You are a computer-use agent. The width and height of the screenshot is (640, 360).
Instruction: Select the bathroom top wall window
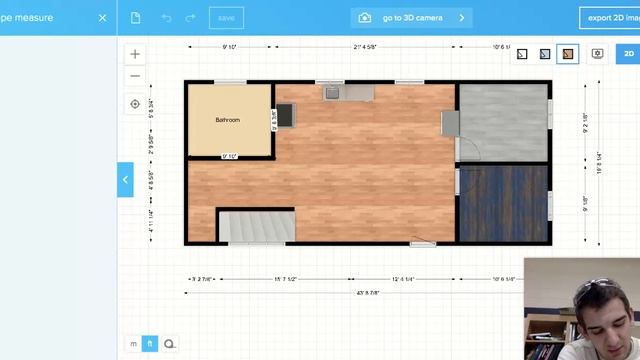point(230,82)
